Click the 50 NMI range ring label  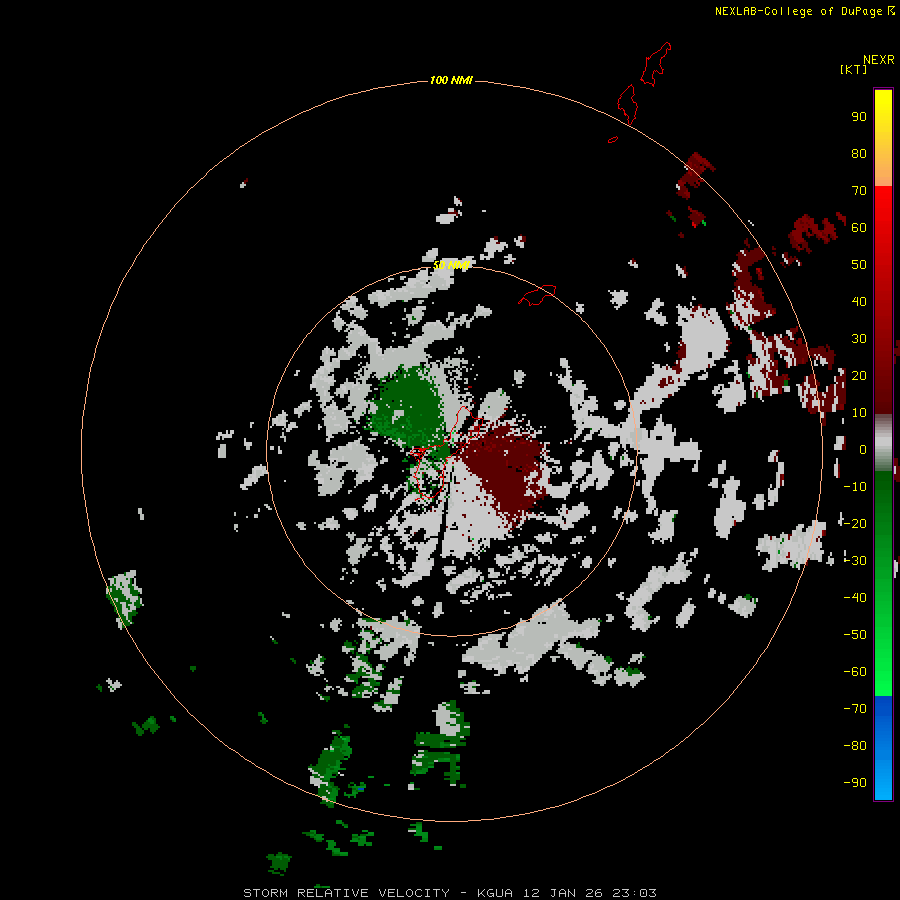pyautogui.click(x=451, y=265)
